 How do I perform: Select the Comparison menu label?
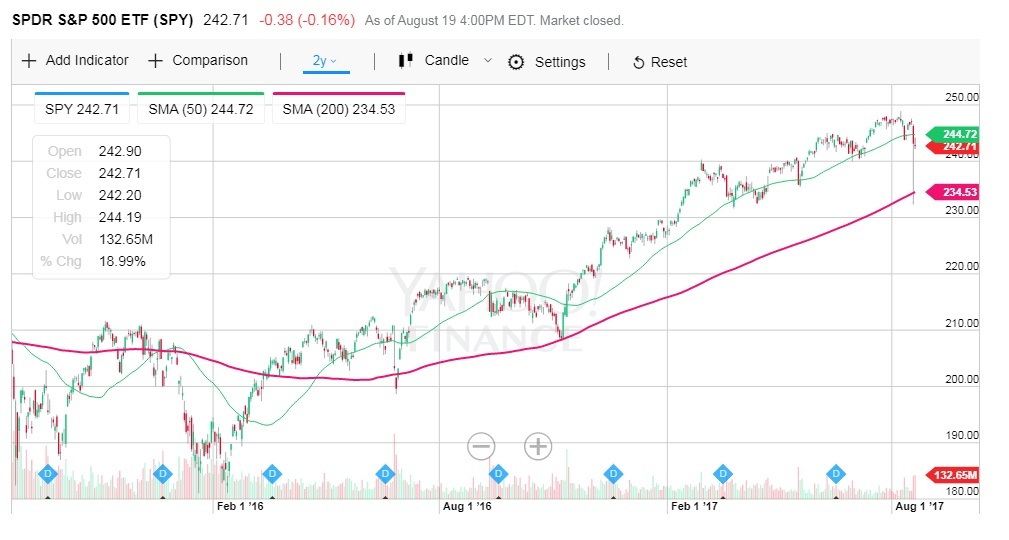coord(210,61)
